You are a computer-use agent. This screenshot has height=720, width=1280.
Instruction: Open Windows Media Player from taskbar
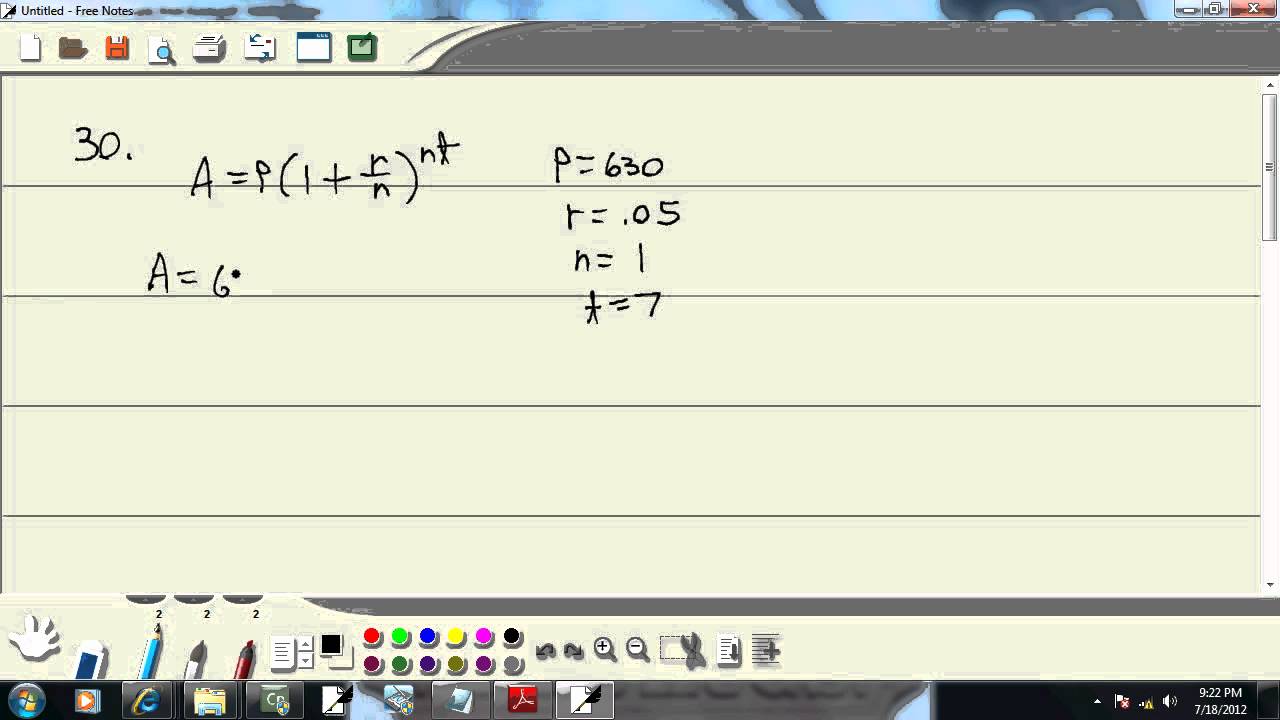(x=86, y=701)
